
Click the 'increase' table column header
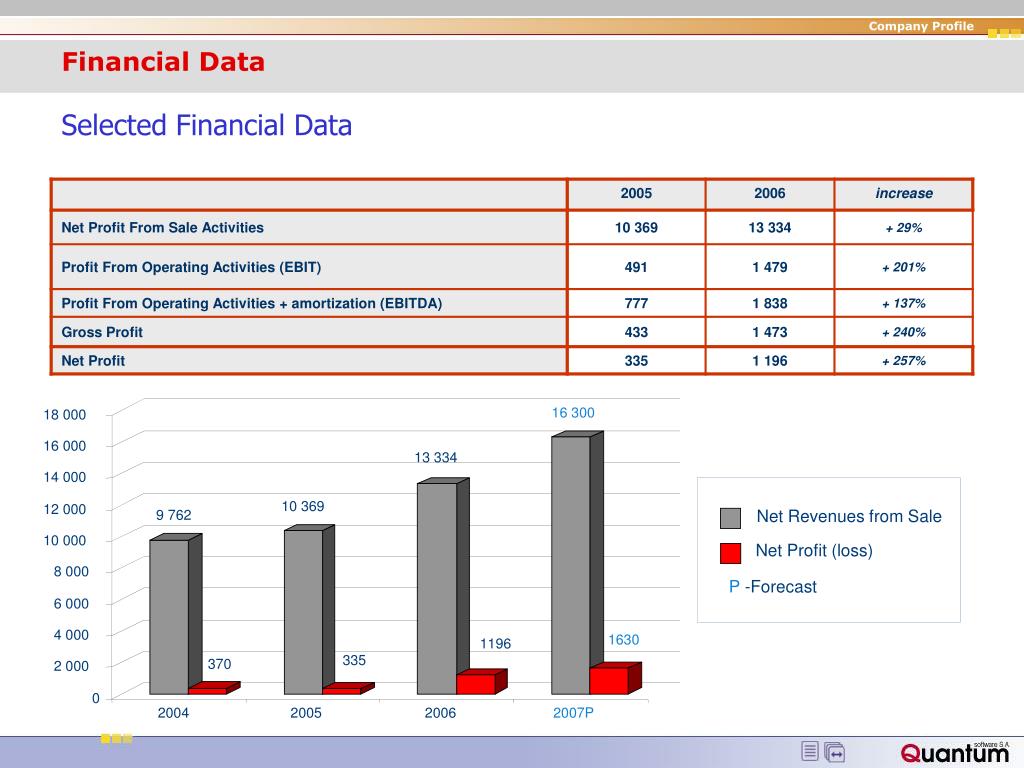point(904,193)
